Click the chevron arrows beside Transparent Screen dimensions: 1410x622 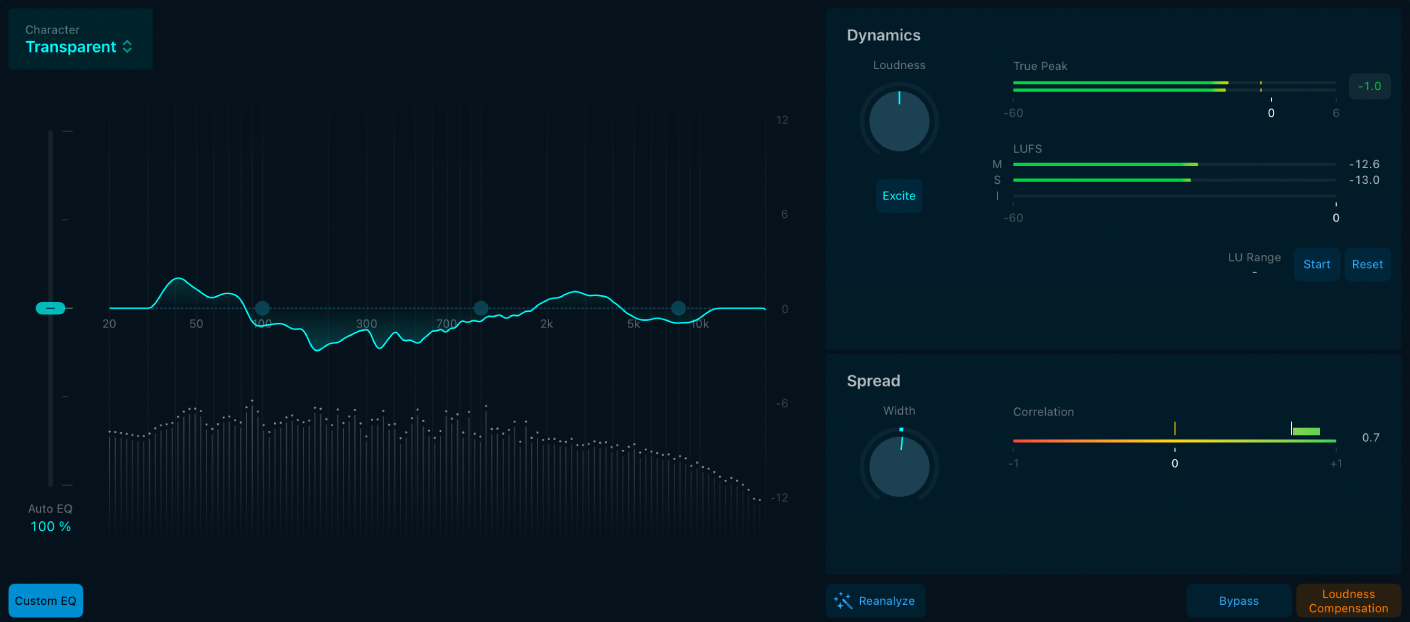point(127,47)
